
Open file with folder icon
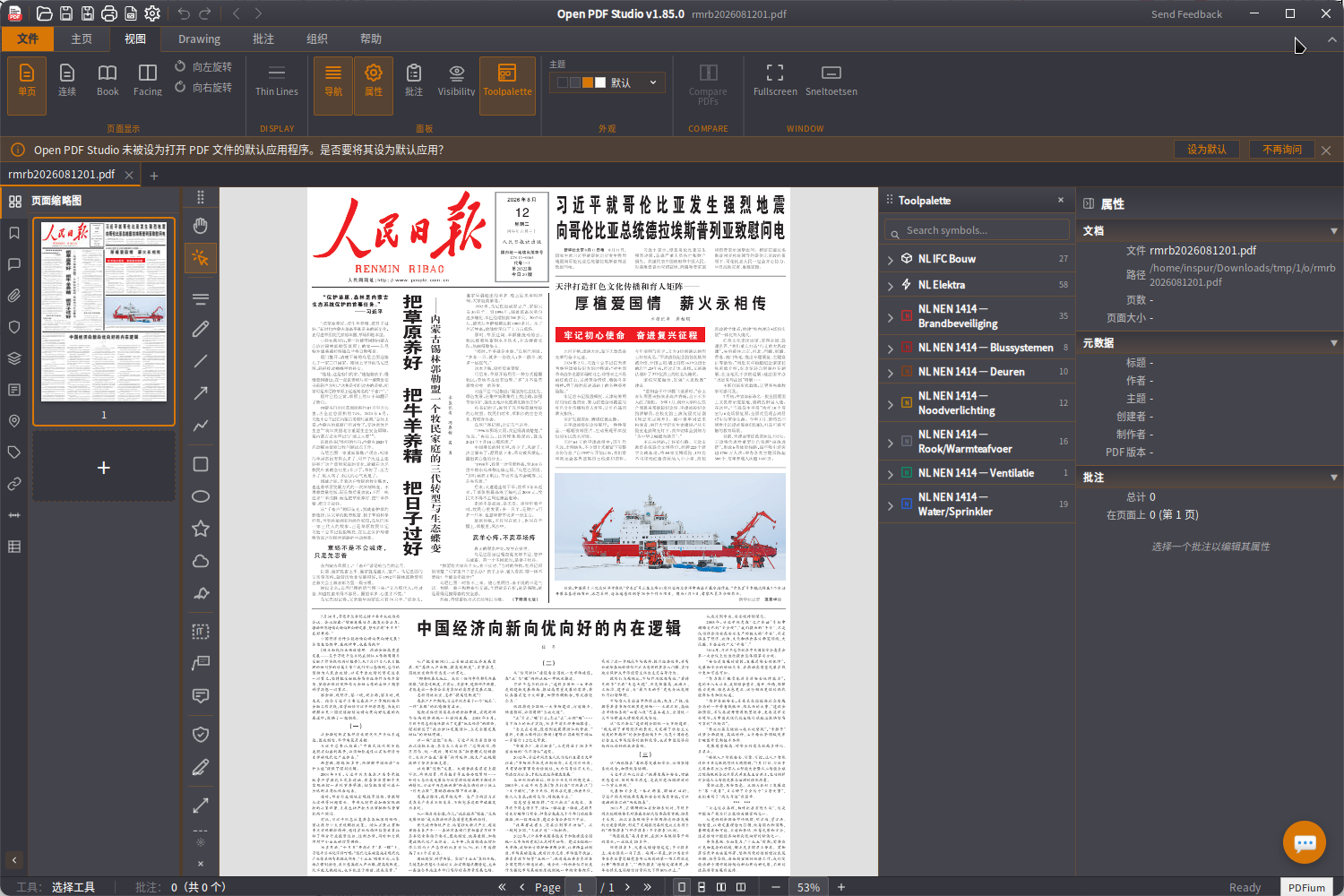click(44, 13)
